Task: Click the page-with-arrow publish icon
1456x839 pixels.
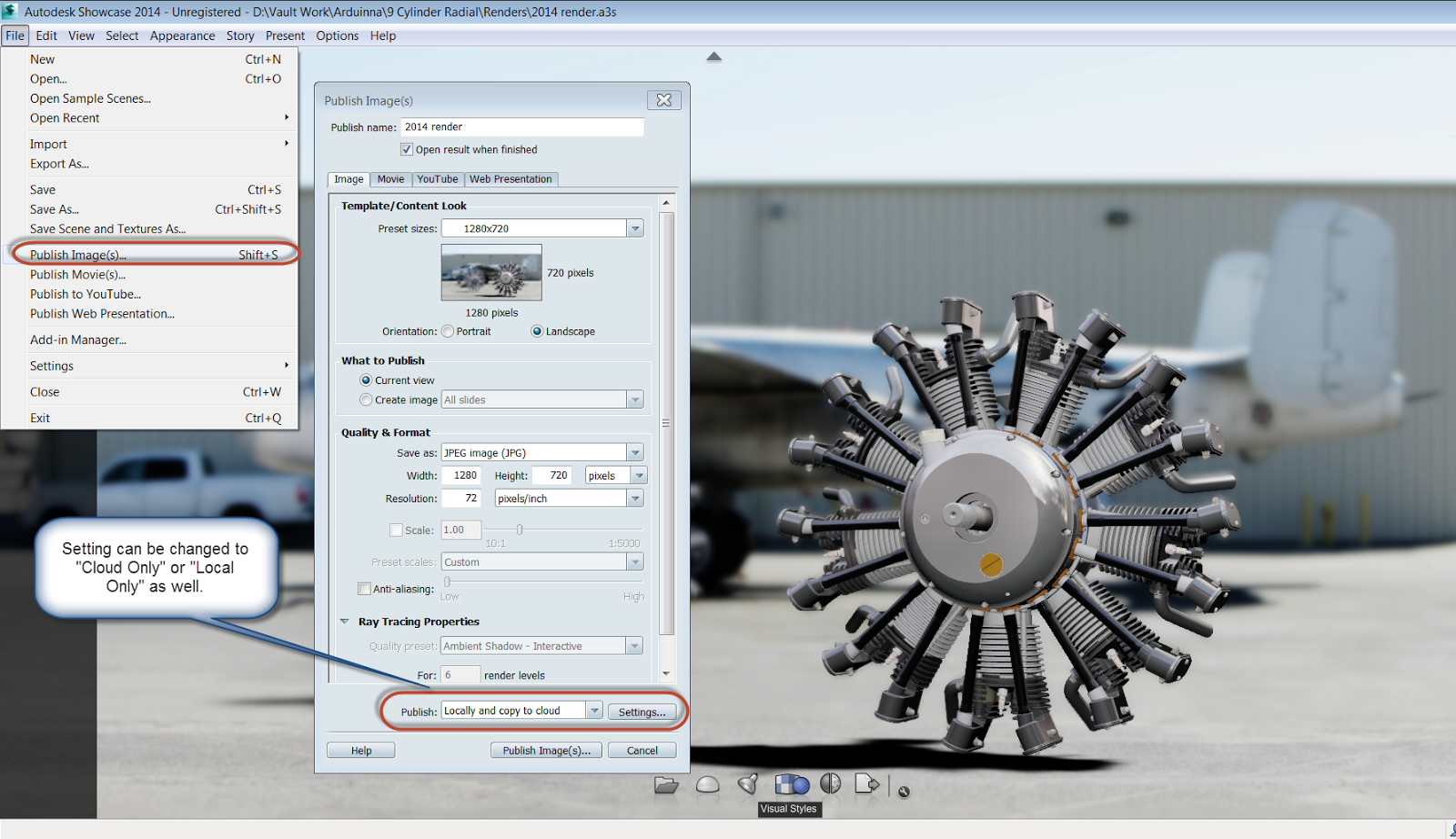Action: click(867, 783)
